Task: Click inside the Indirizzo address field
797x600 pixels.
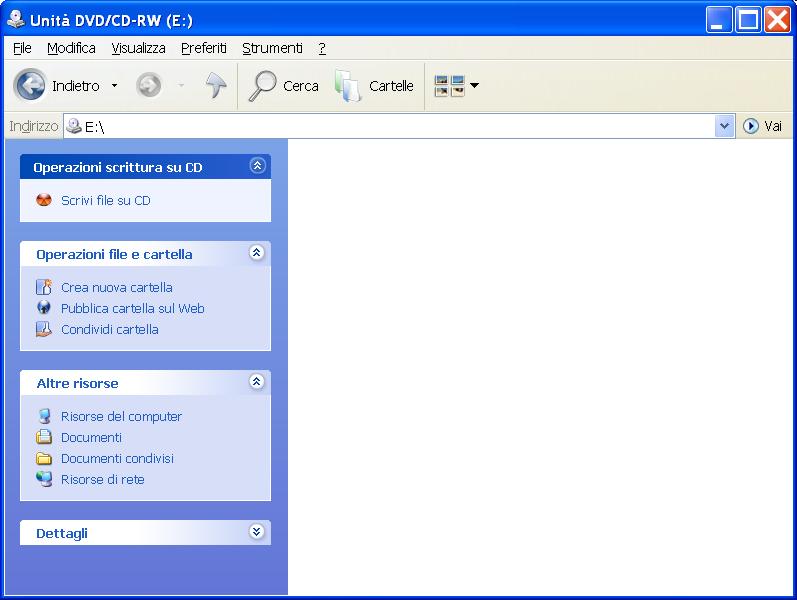Action: tap(400, 126)
